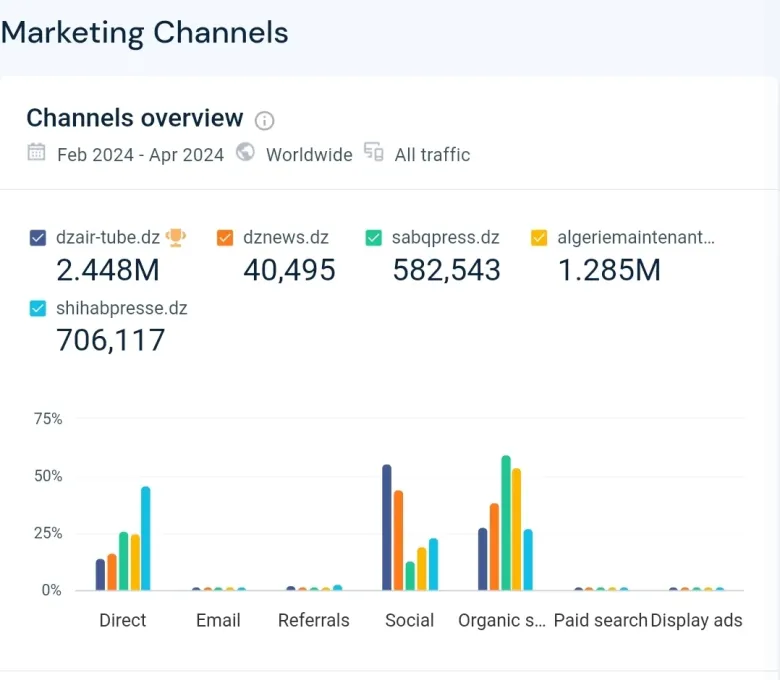Click the green Direct bar for sabqpress.dz

tap(123, 561)
